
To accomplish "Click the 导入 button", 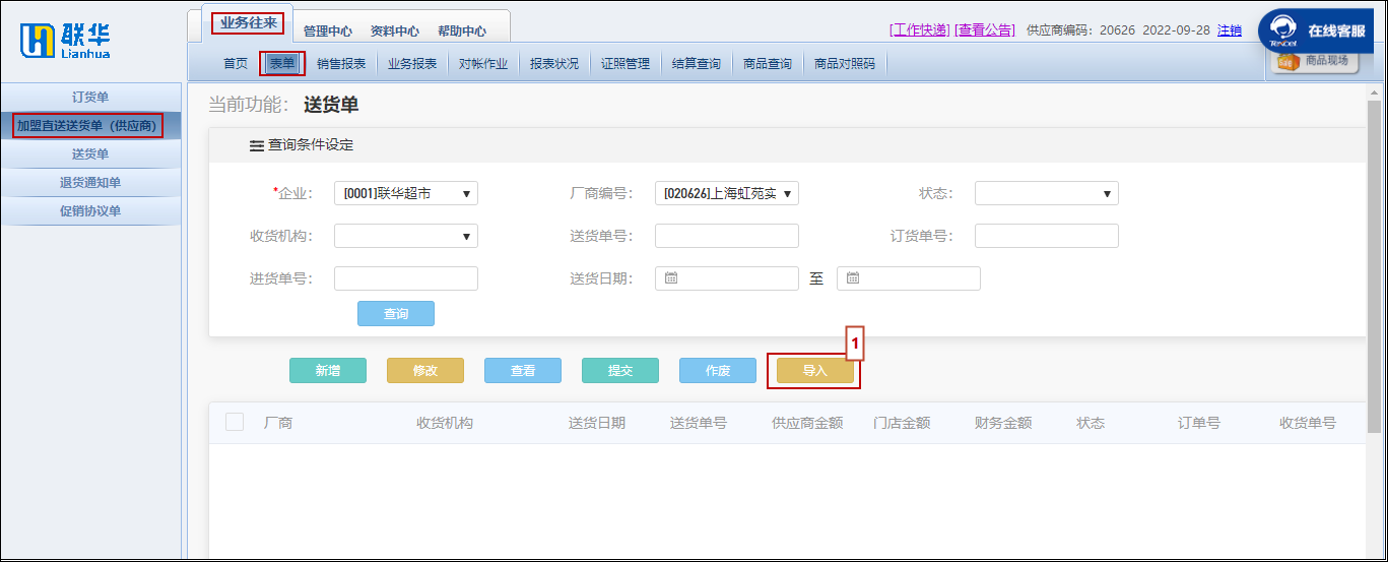I will click(x=815, y=371).
